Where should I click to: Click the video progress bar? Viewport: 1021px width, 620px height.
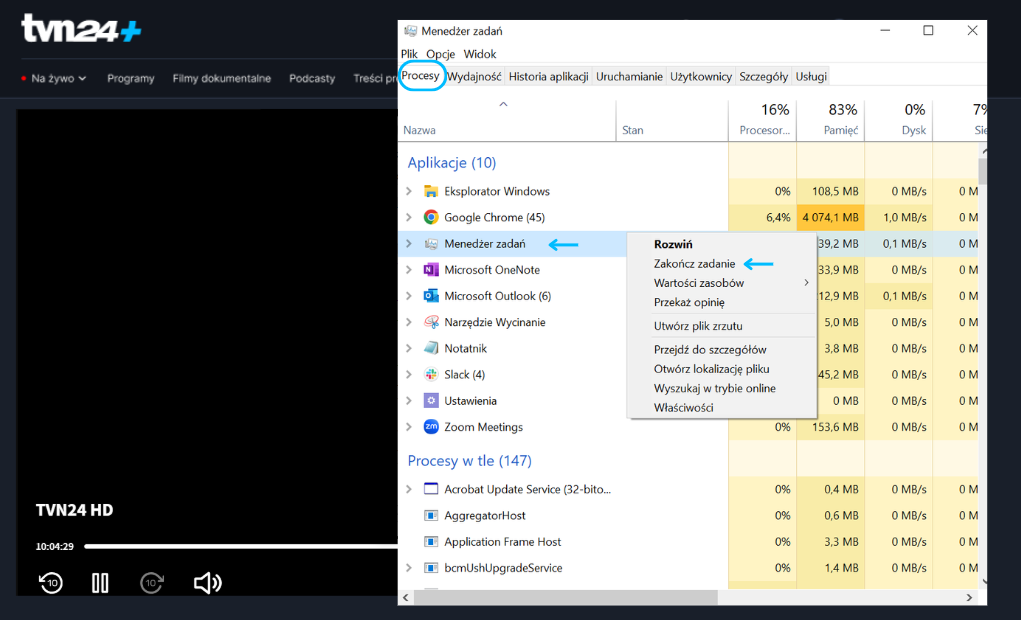(240, 546)
